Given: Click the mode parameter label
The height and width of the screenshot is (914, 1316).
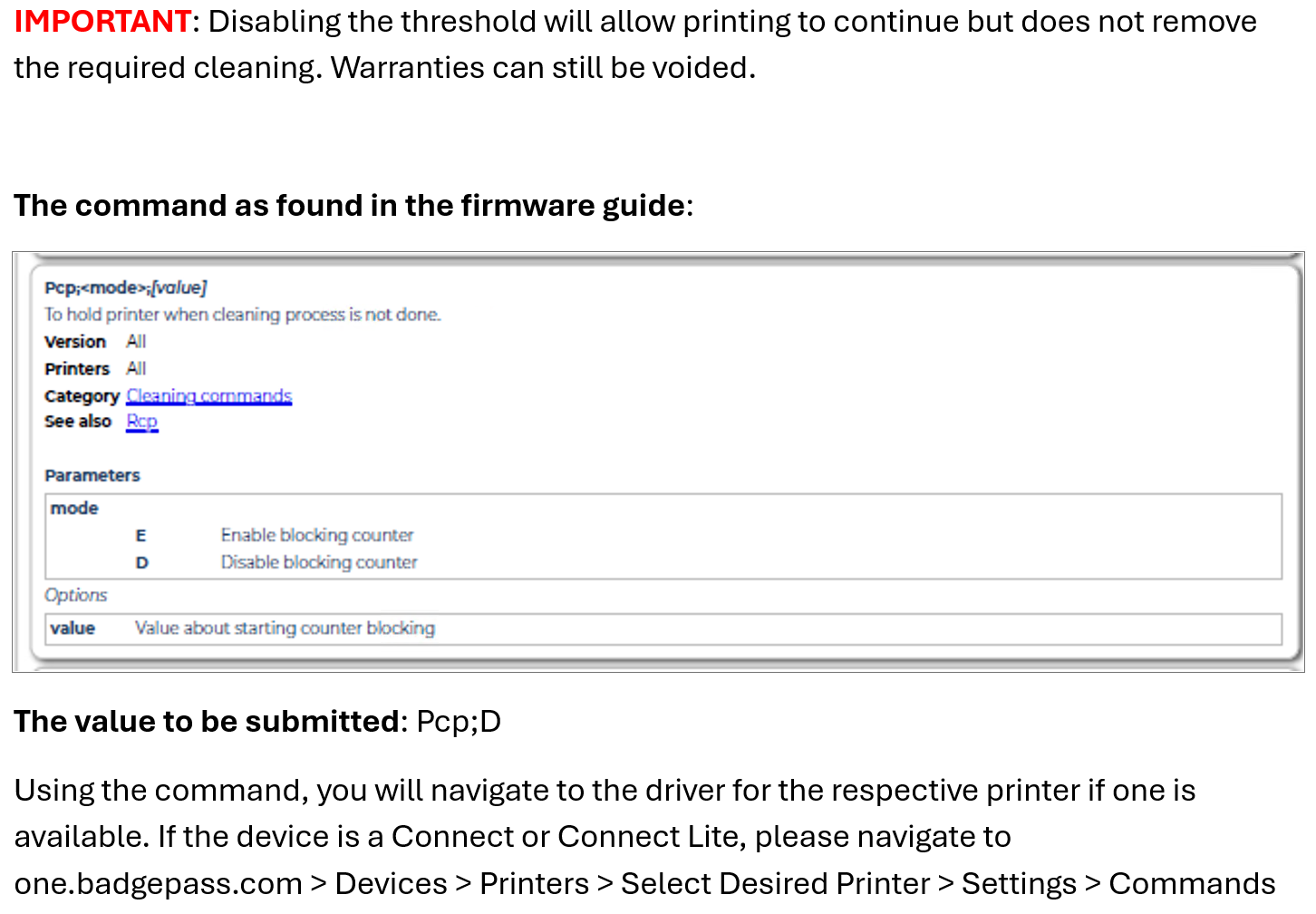Looking at the screenshot, I should click(74, 509).
